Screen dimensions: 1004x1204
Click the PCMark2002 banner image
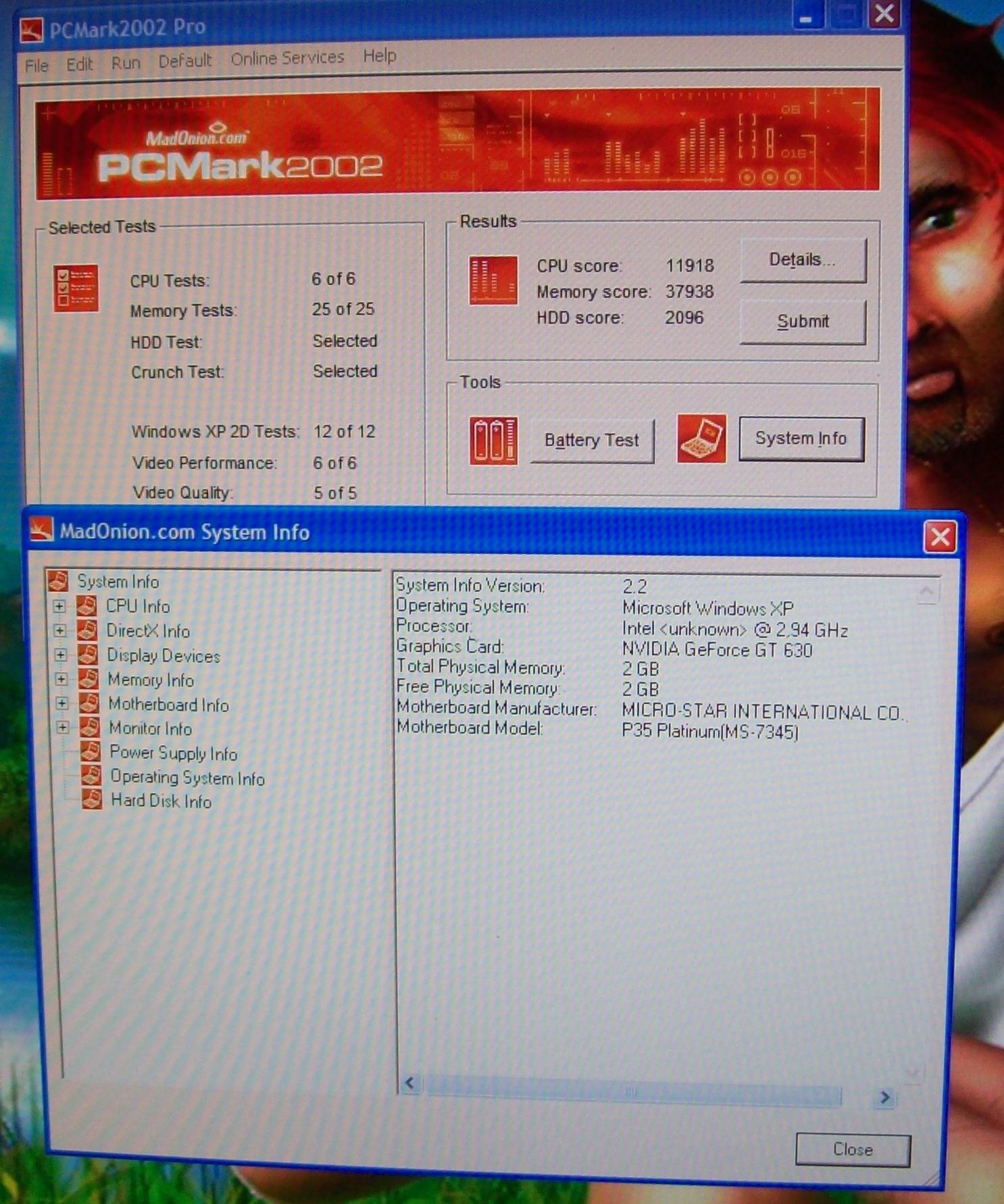[x=457, y=143]
